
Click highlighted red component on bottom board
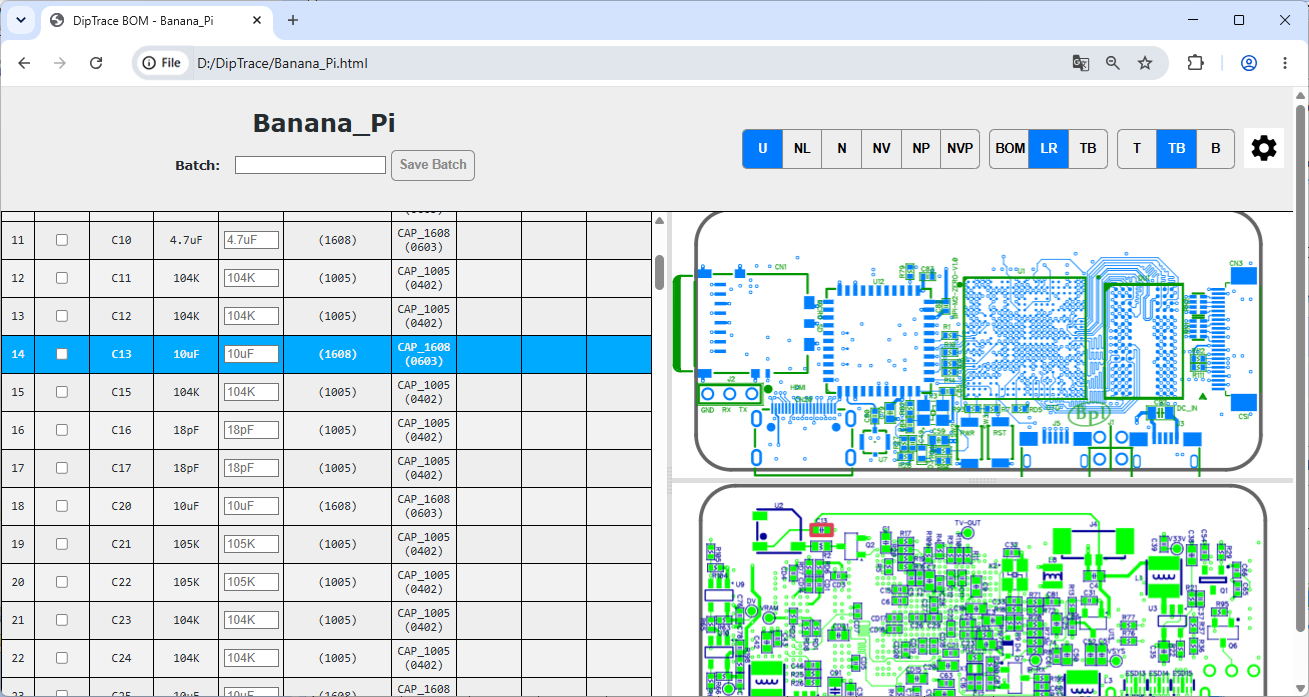(x=821, y=529)
